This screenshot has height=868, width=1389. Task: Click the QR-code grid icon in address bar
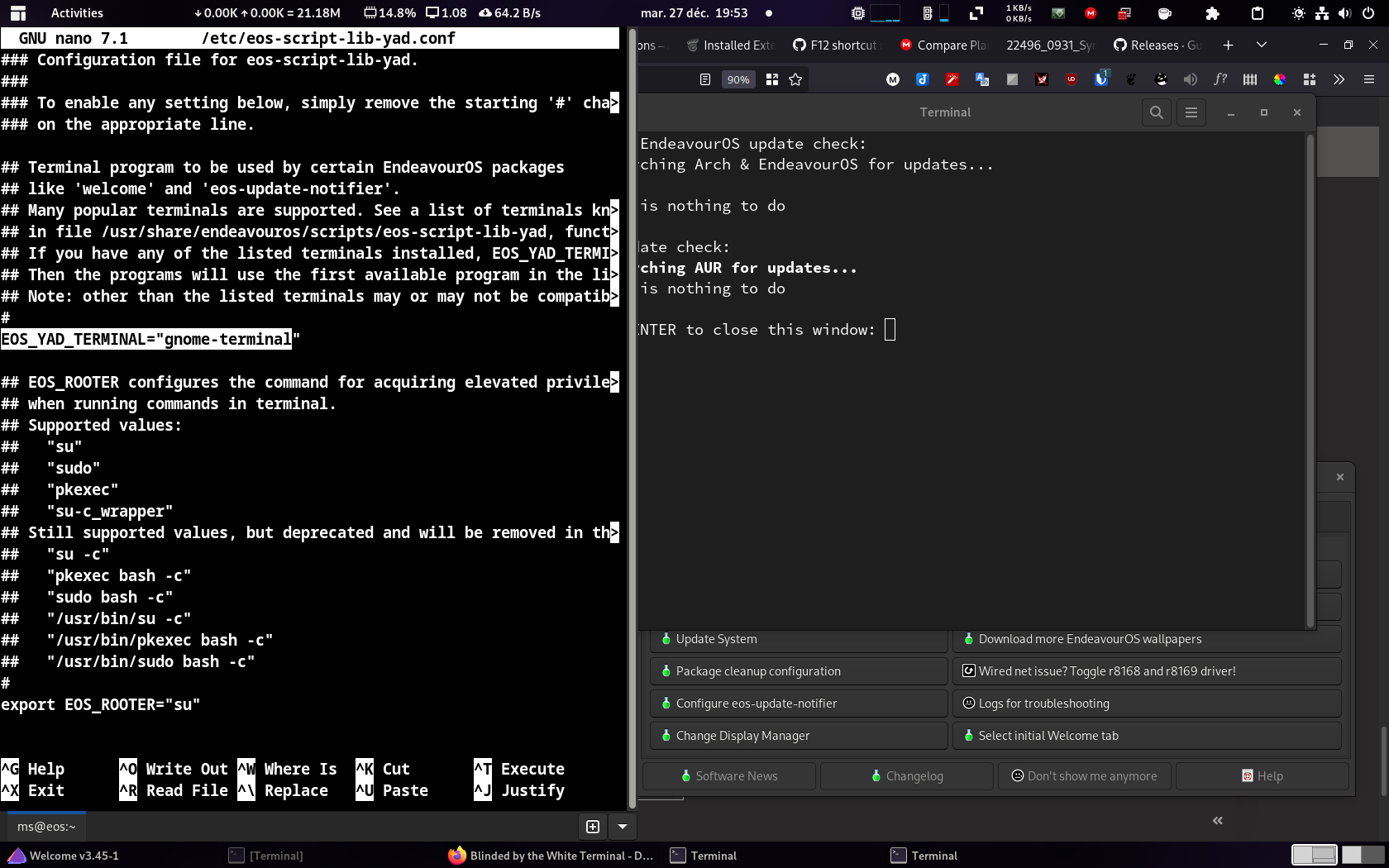772,79
